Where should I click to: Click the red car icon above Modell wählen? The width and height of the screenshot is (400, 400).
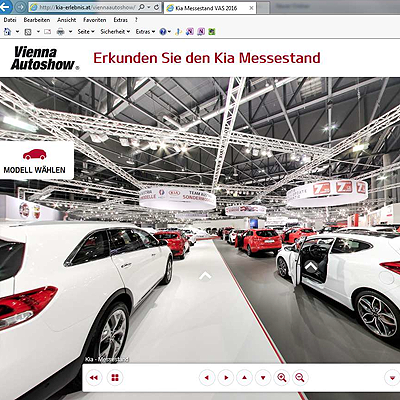point(35,154)
